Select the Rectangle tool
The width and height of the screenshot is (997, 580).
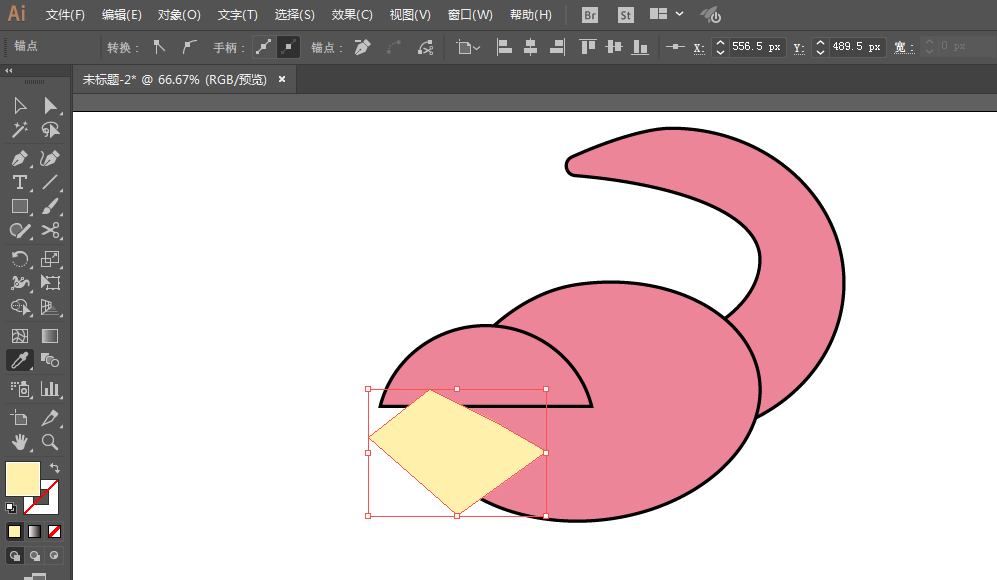tap(20, 207)
